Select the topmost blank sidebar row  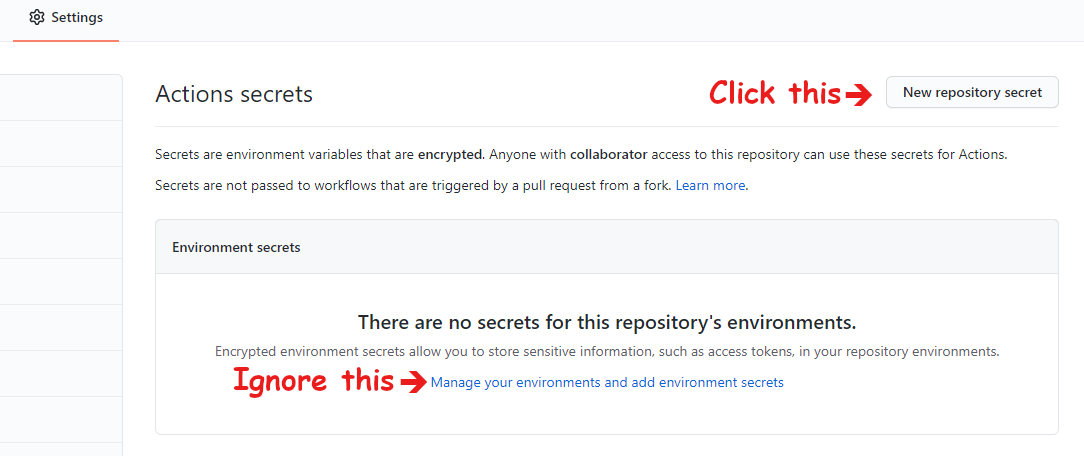tap(61, 98)
